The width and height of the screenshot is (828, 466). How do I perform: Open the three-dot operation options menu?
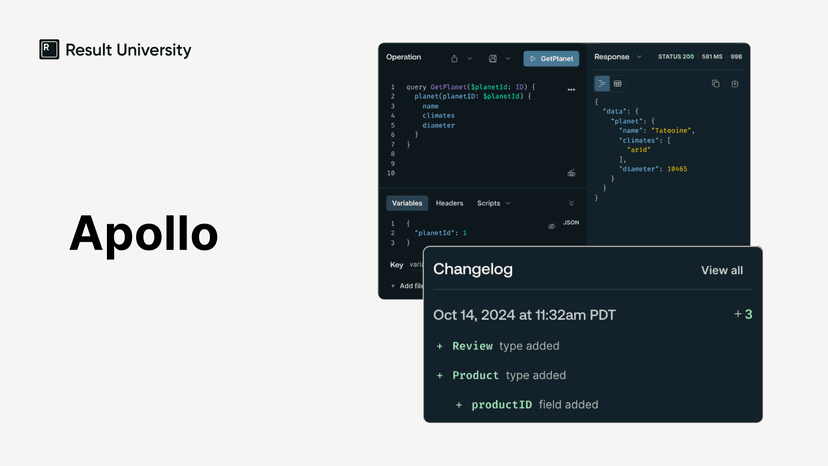click(x=571, y=90)
